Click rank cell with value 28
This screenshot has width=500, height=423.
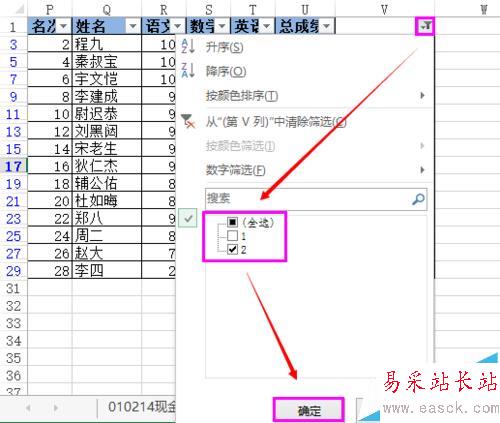(50, 271)
